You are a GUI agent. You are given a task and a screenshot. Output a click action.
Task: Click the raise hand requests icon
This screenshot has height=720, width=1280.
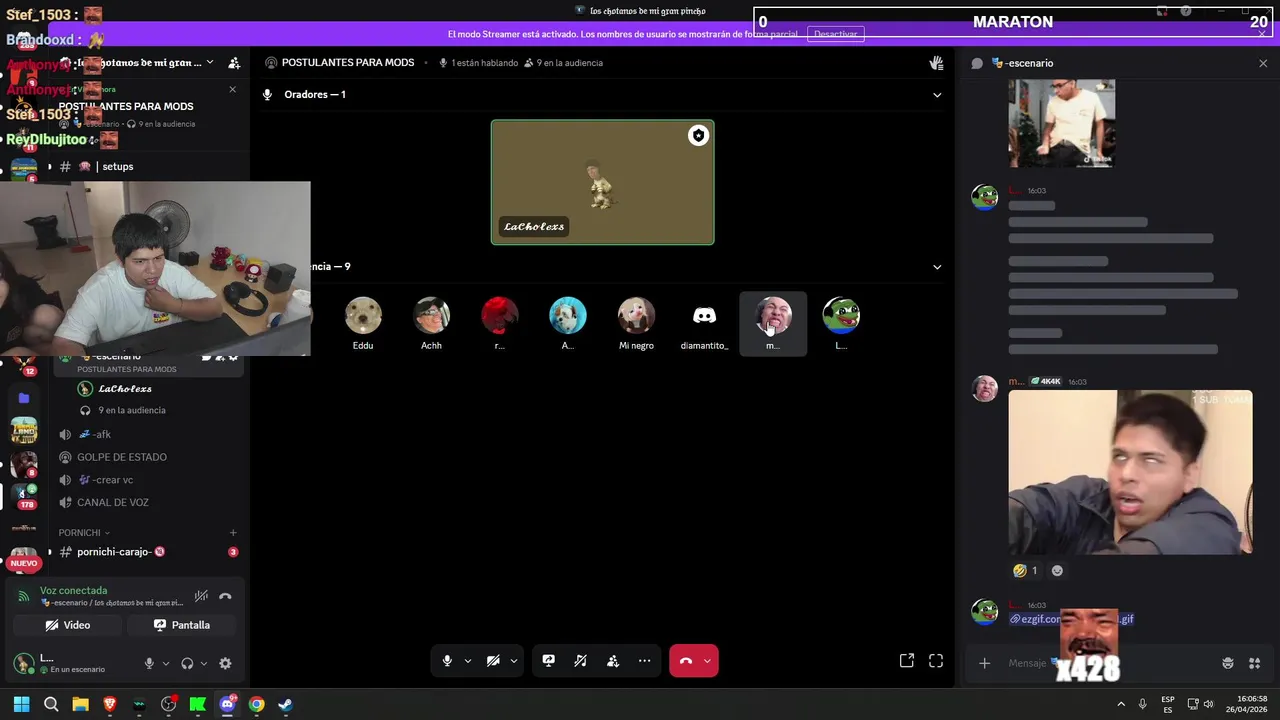(x=936, y=63)
